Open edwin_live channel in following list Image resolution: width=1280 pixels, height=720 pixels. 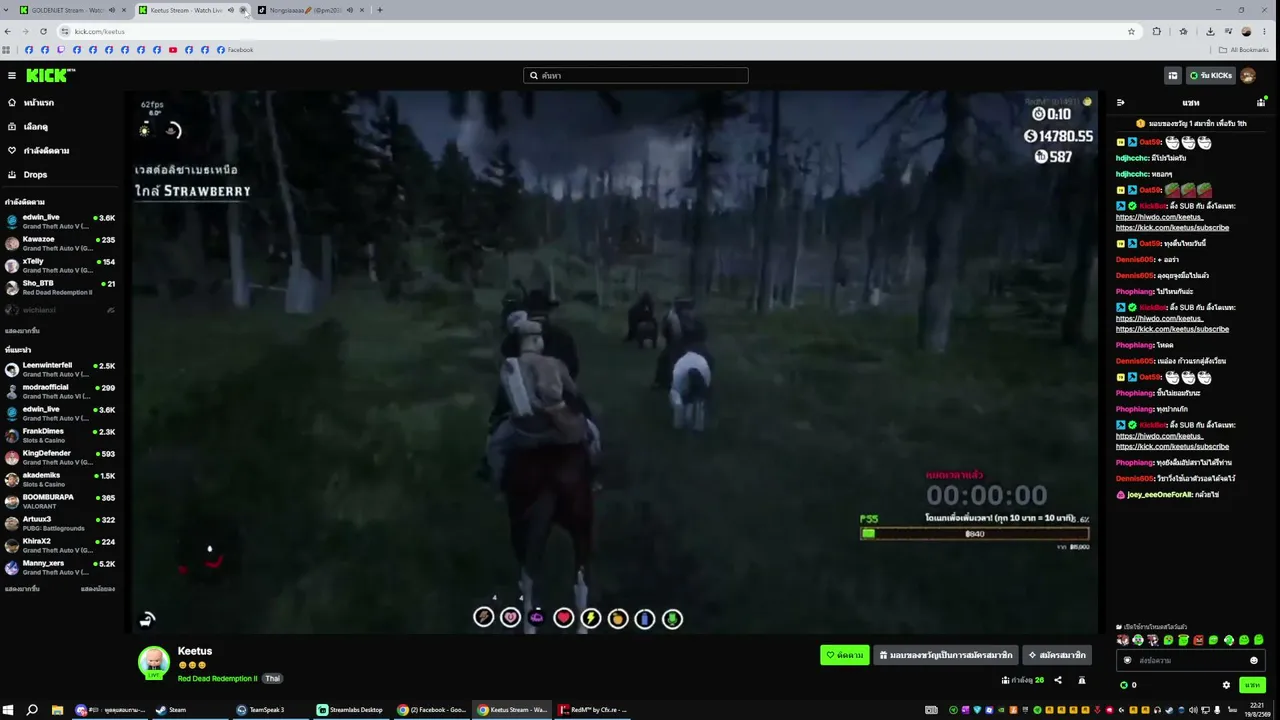click(60, 221)
